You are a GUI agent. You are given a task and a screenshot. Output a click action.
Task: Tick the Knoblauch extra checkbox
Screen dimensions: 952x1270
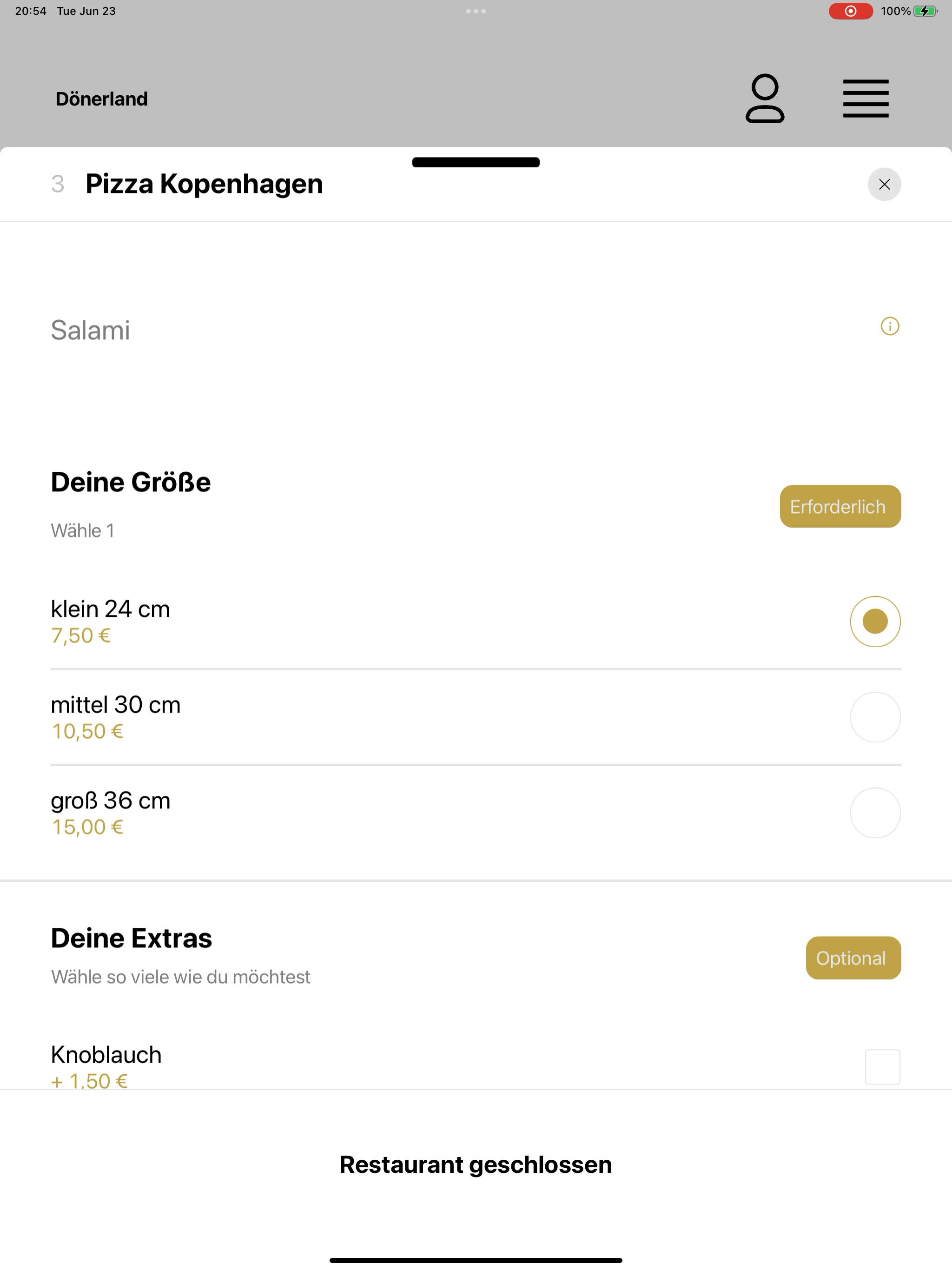click(x=883, y=1067)
